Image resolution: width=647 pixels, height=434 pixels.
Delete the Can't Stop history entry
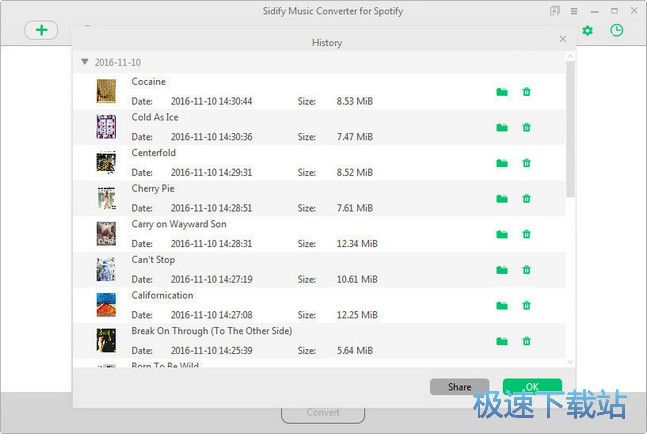click(526, 270)
